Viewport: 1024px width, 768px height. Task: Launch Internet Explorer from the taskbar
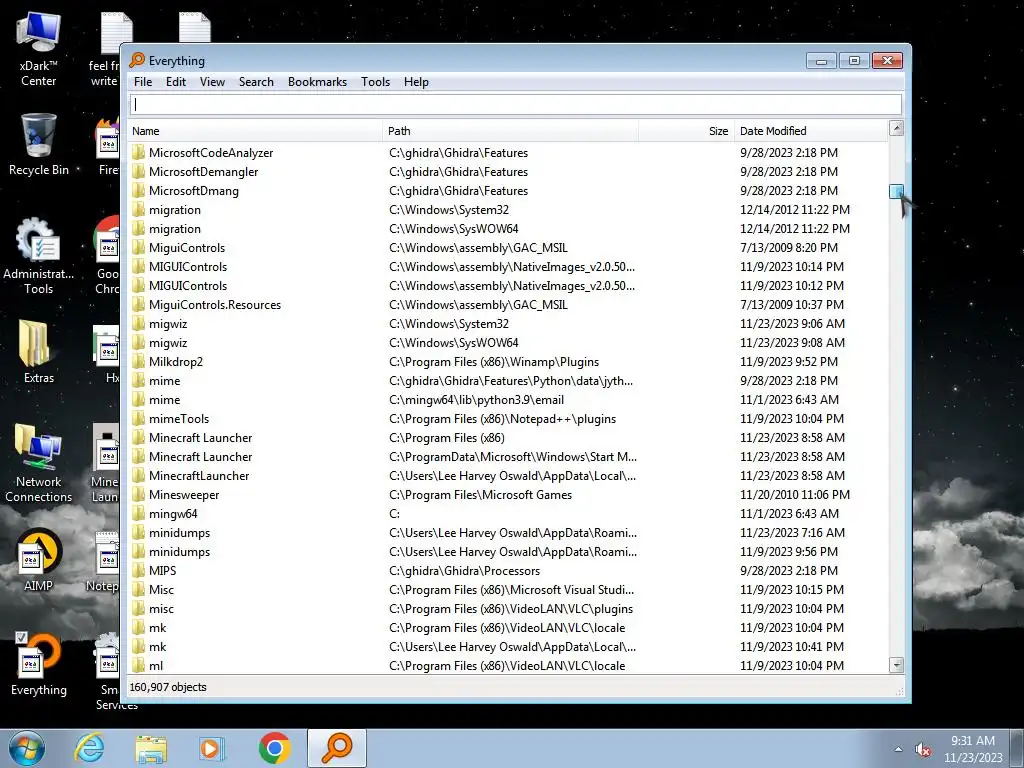[89, 748]
